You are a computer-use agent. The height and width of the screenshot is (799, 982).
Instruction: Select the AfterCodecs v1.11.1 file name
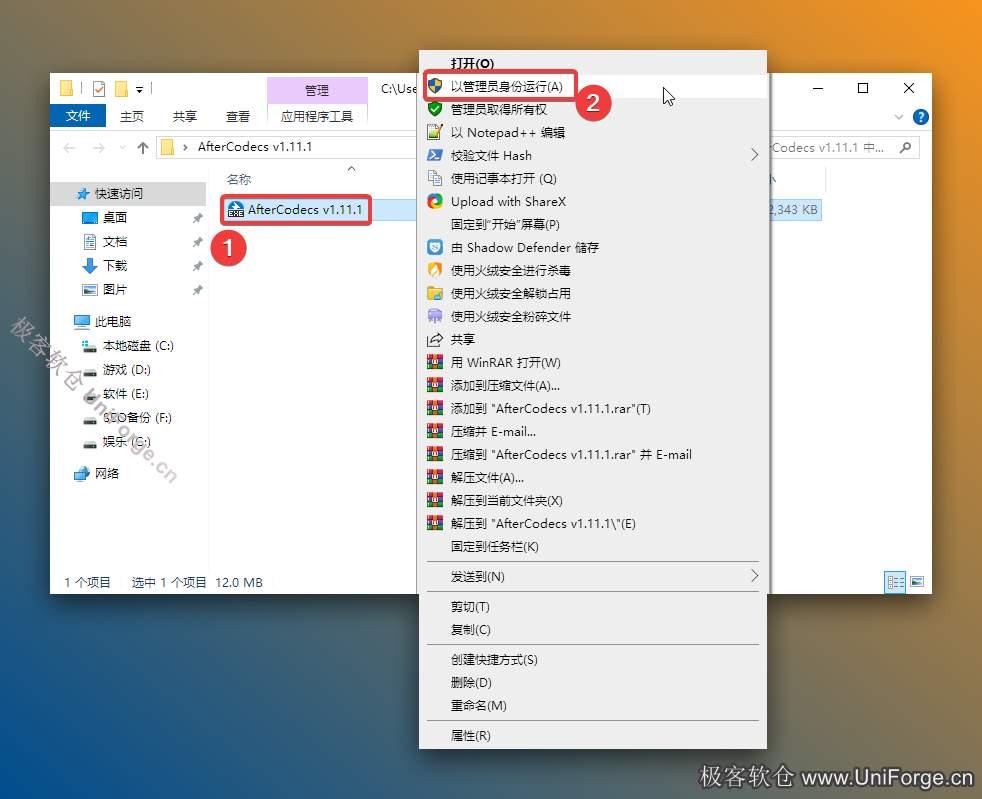pos(304,209)
